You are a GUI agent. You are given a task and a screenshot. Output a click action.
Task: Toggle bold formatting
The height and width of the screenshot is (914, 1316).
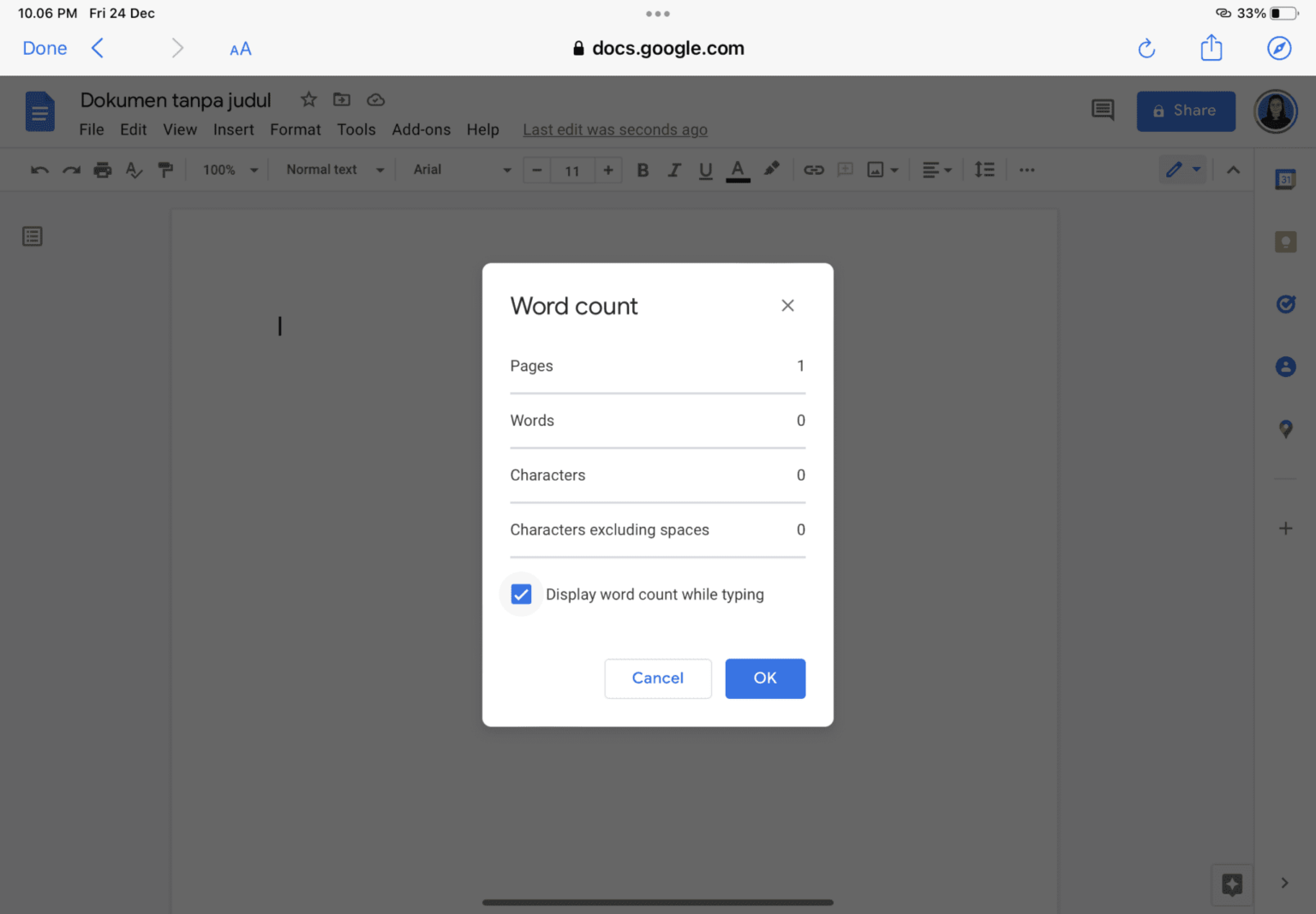pos(643,170)
